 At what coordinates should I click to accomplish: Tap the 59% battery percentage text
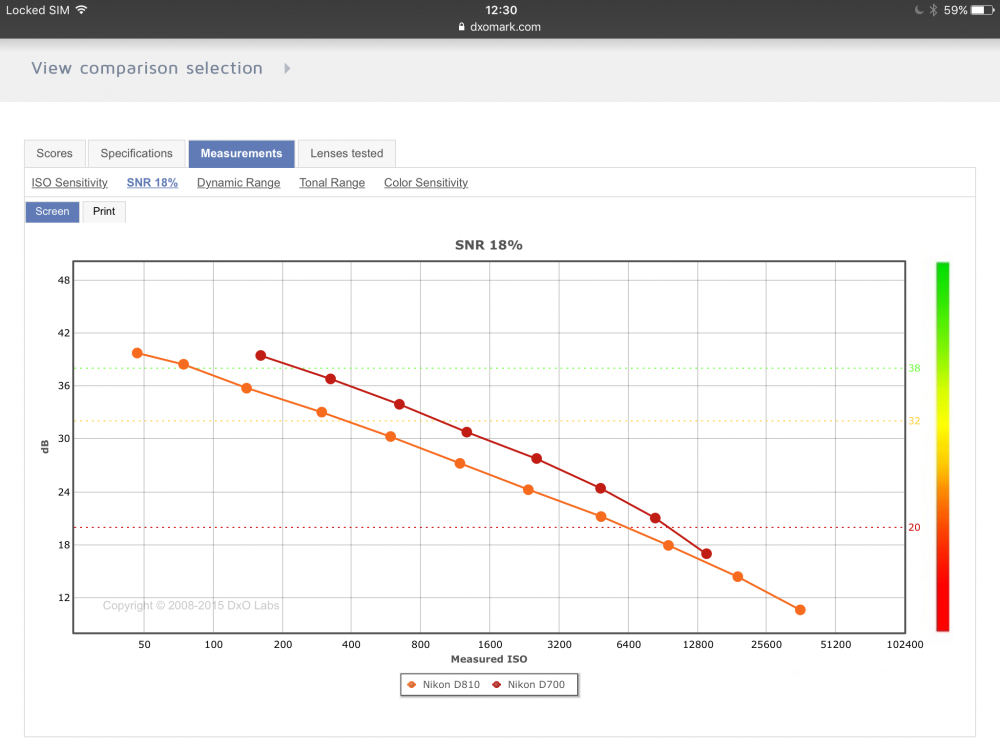955,10
